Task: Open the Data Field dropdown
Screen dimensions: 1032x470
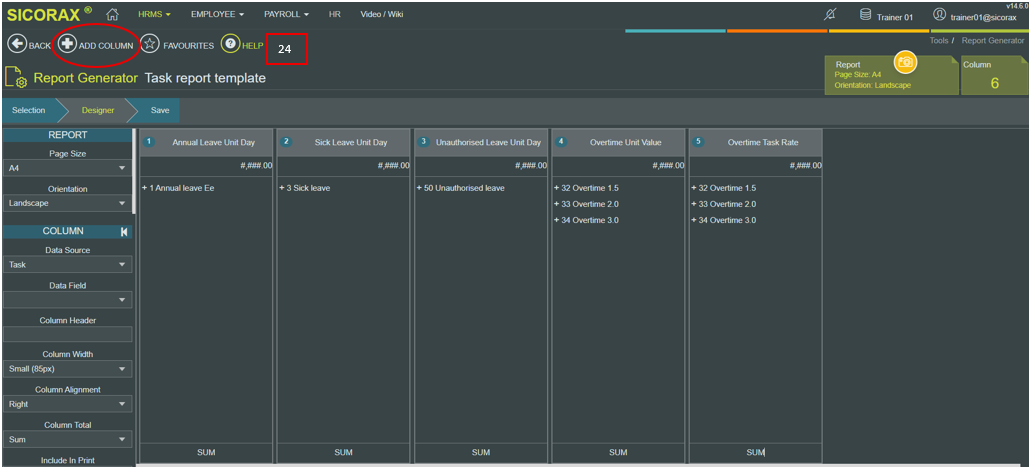Action: [x=67, y=300]
